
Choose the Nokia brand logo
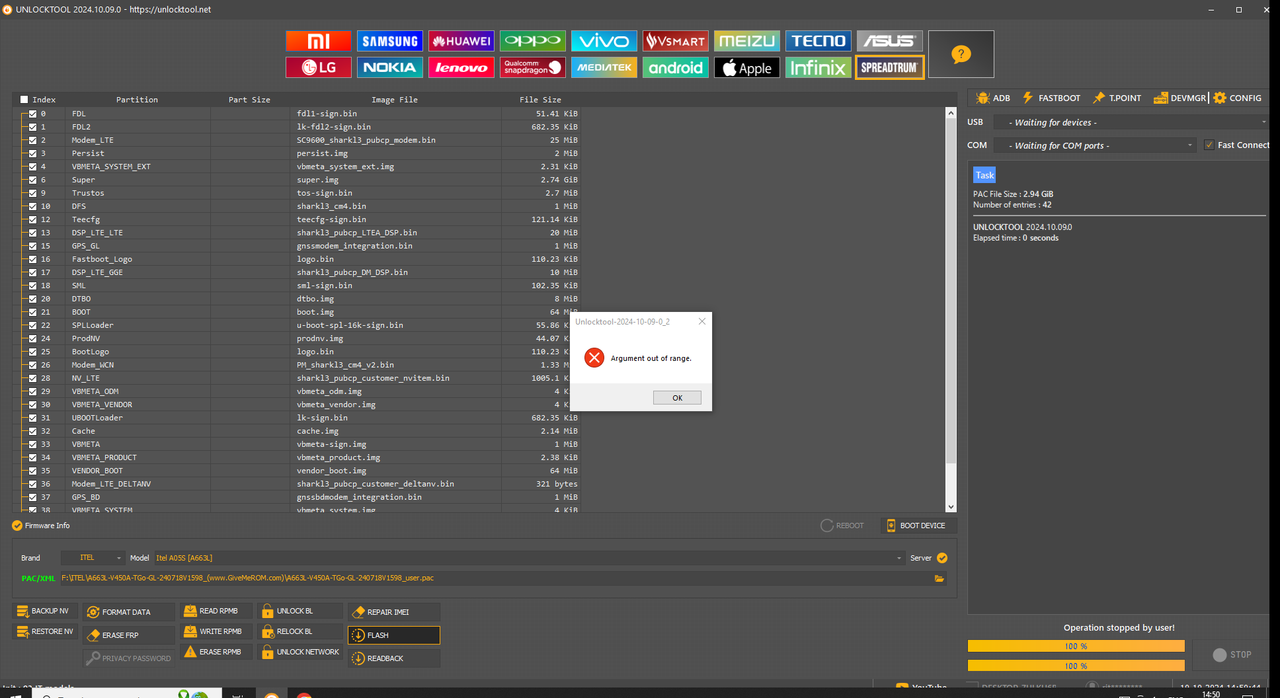pyautogui.click(x=390, y=68)
